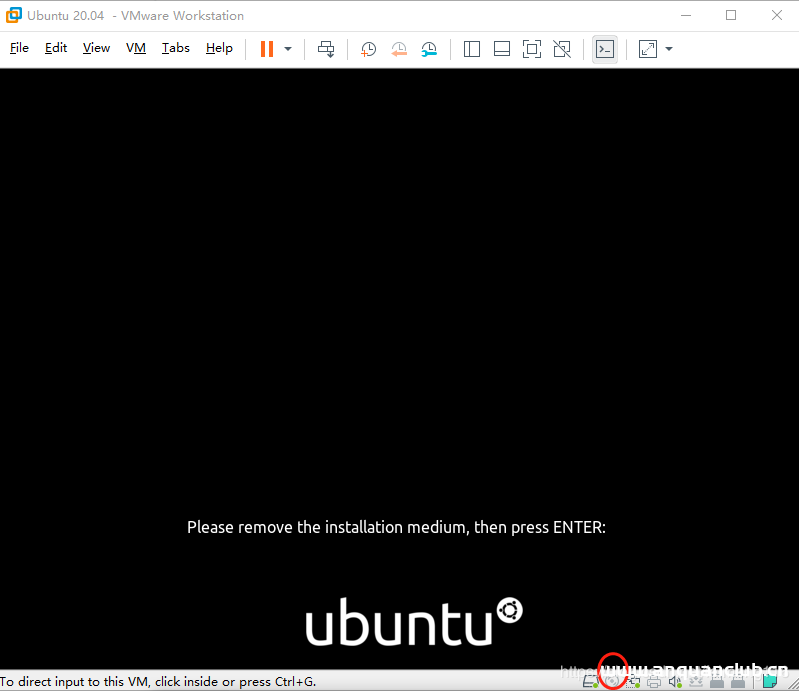This screenshot has height=691, width=799.
Task: Enter full screen mode
Action: pos(532,48)
